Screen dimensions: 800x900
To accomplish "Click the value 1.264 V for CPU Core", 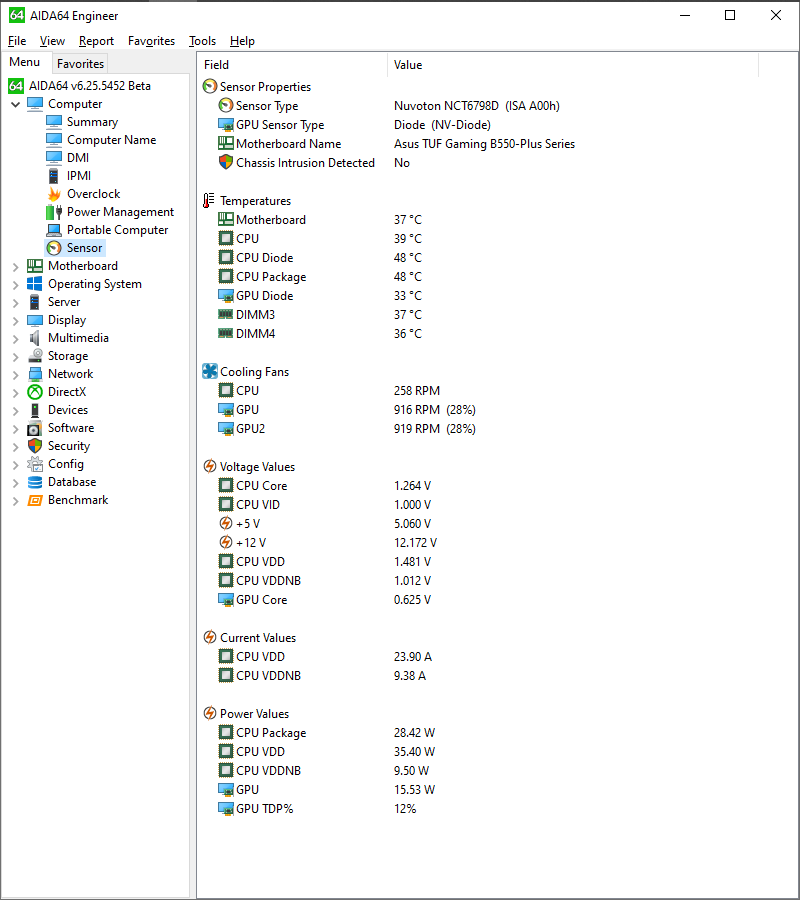I will pos(412,486).
